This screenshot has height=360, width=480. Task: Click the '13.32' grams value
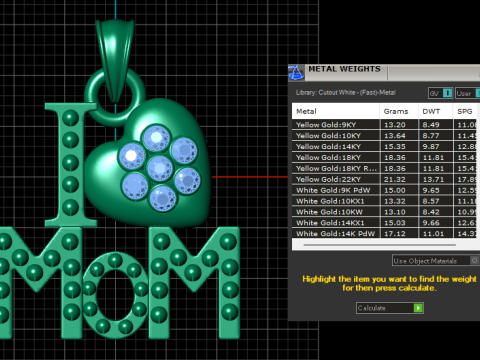[x=395, y=201]
